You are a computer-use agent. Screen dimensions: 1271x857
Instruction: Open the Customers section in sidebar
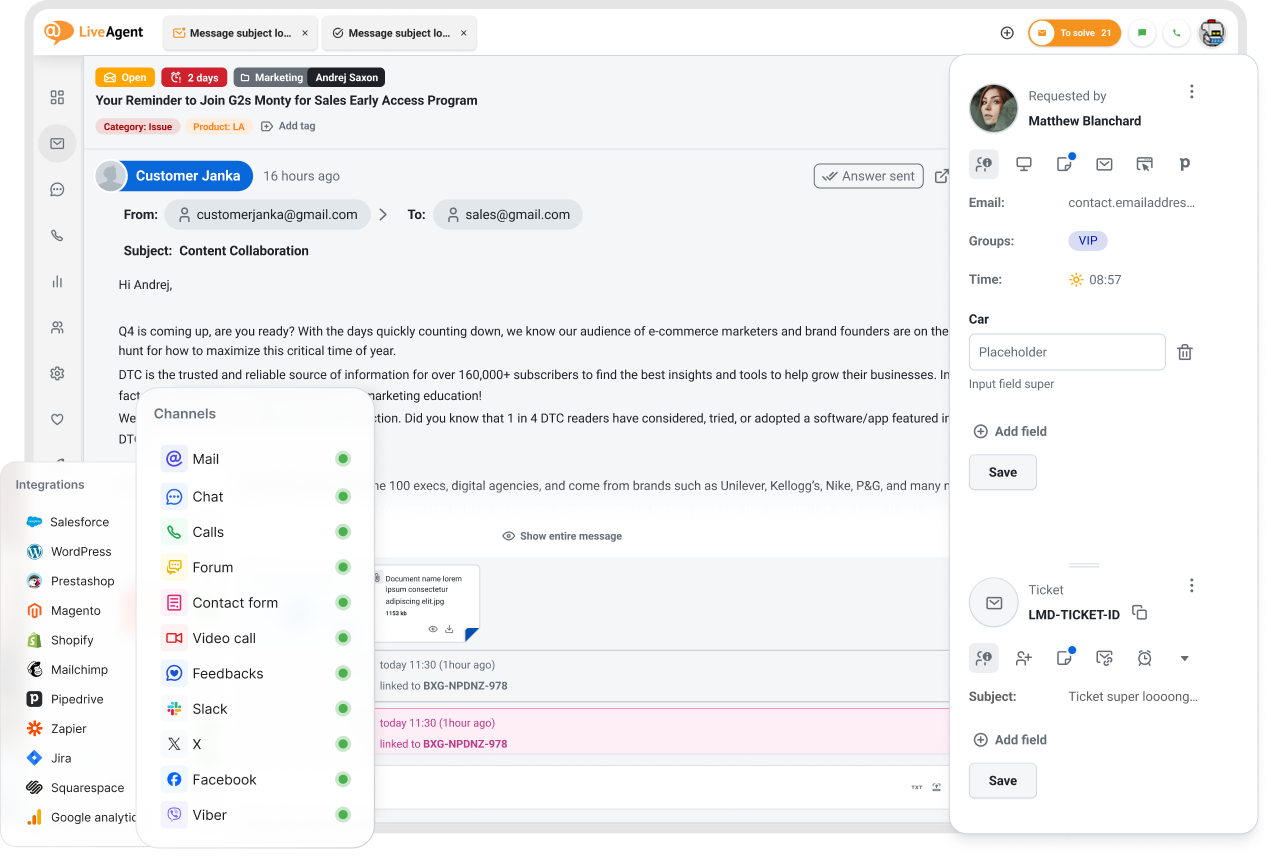(x=57, y=327)
